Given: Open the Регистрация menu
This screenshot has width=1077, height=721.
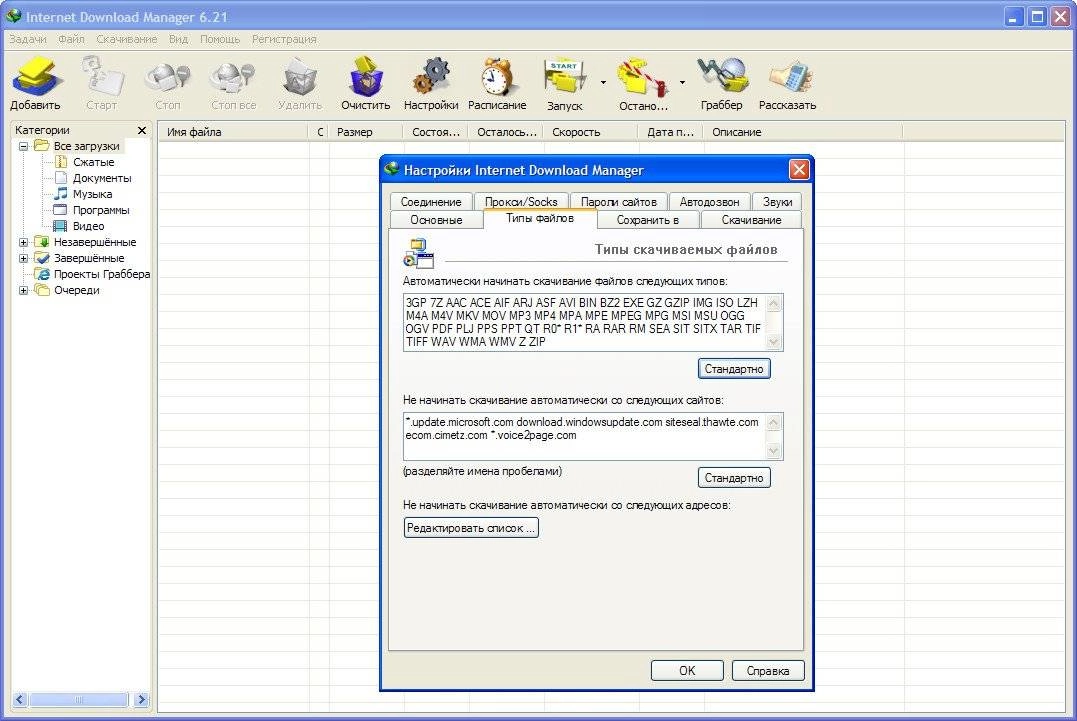Looking at the screenshot, I should point(284,39).
